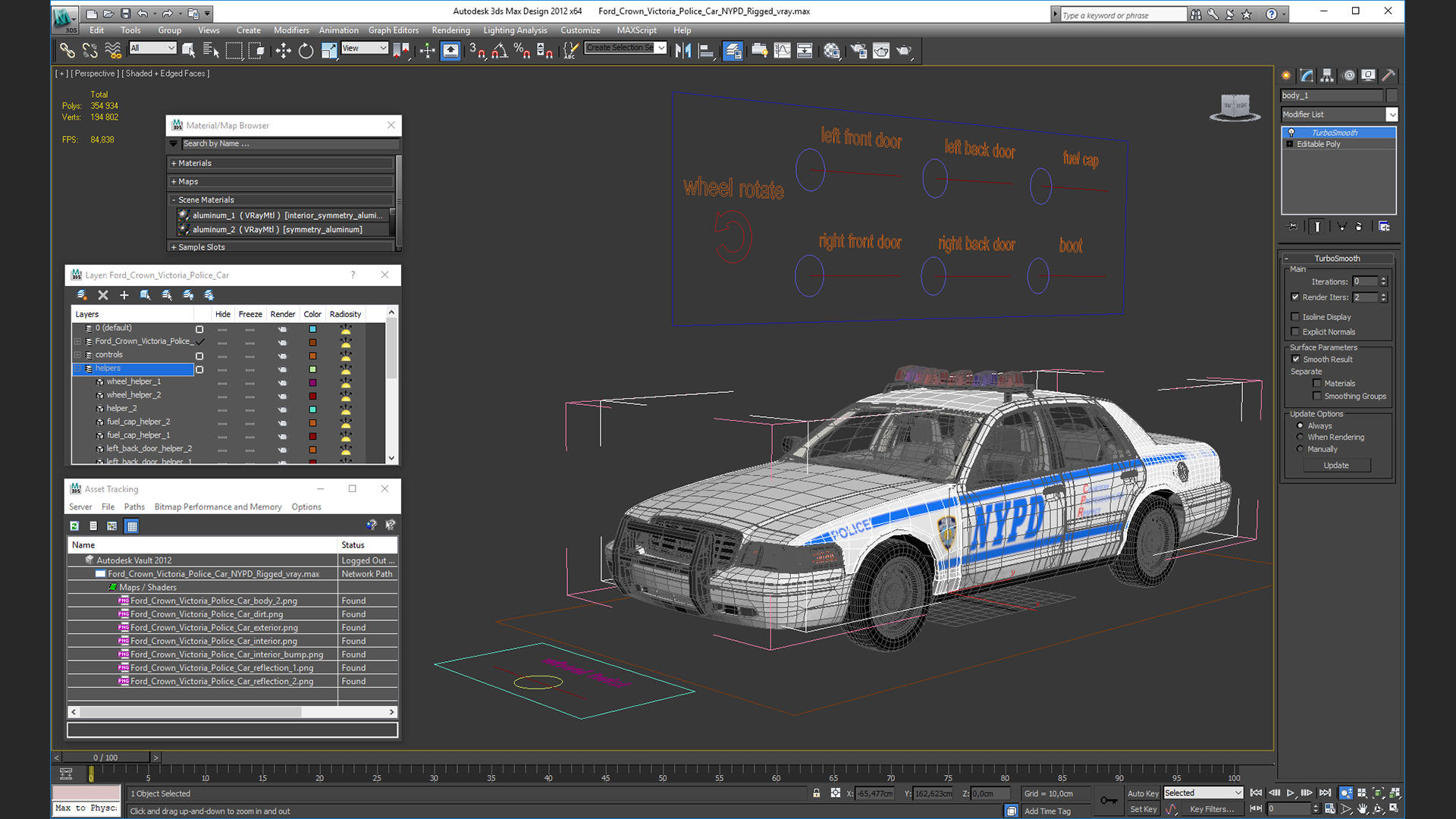Select the Select and Link tool

[x=67, y=51]
